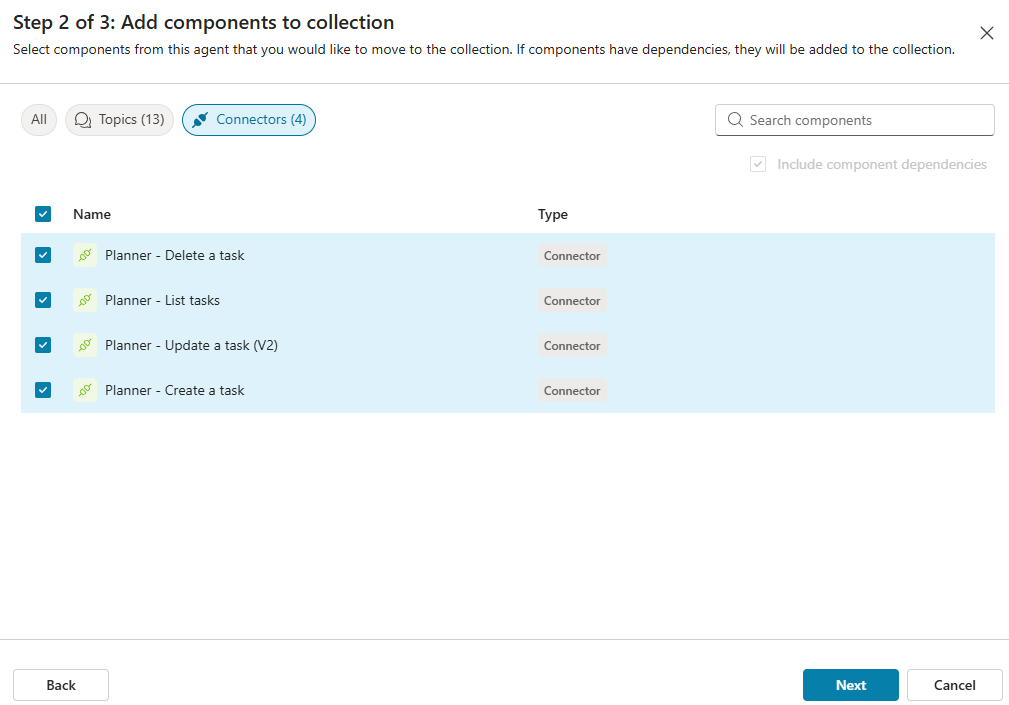Go Back to the previous step
This screenshot has width=1009, height=705.
pyautogui.click(x=61, y=685)
